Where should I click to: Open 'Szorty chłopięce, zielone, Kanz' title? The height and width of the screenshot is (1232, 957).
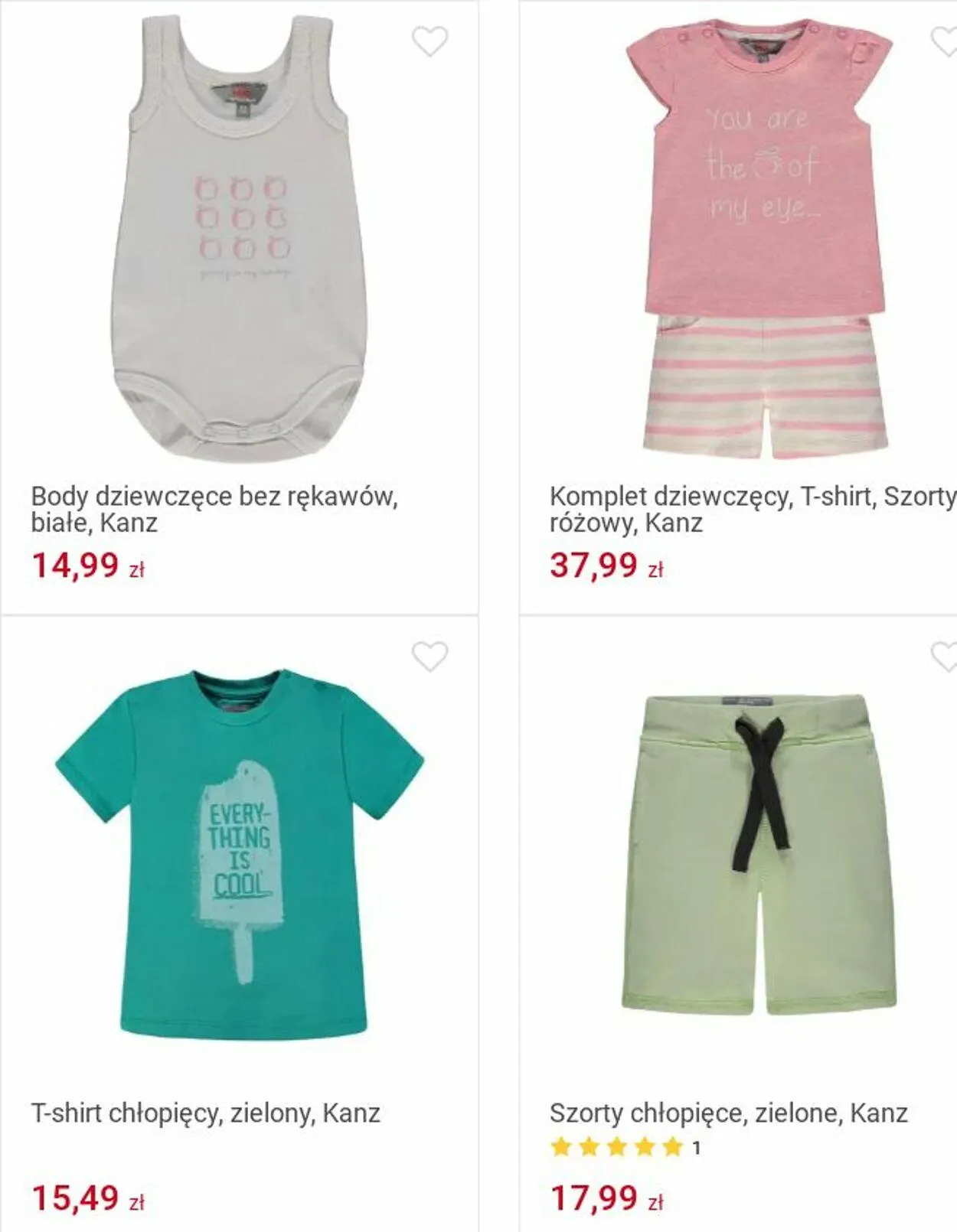pyautogui.click(x=728, y=1113)
